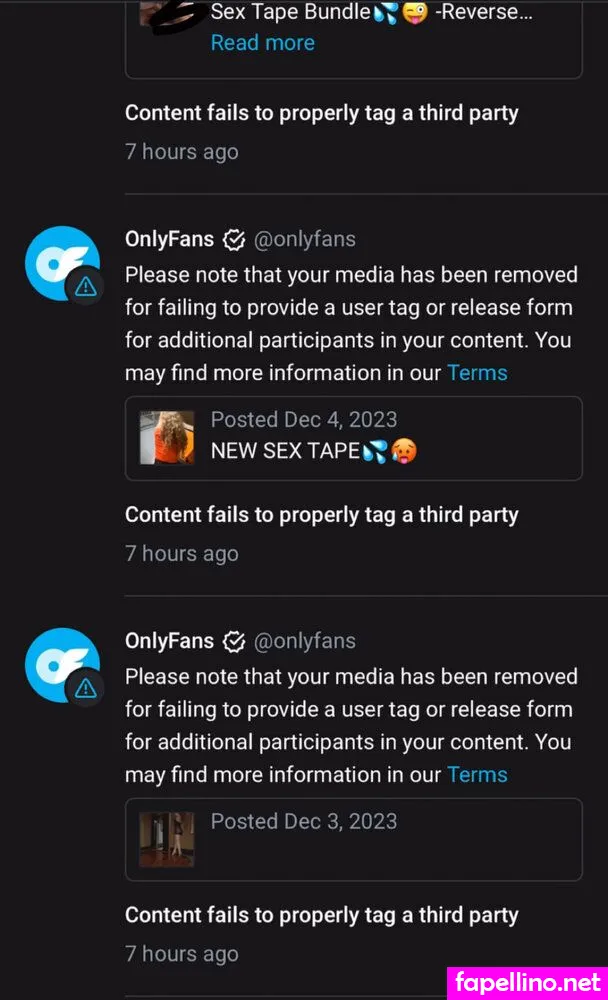This screenshot has width=608, height=1000.
Task: Open the Read more link
Action: 262,43
